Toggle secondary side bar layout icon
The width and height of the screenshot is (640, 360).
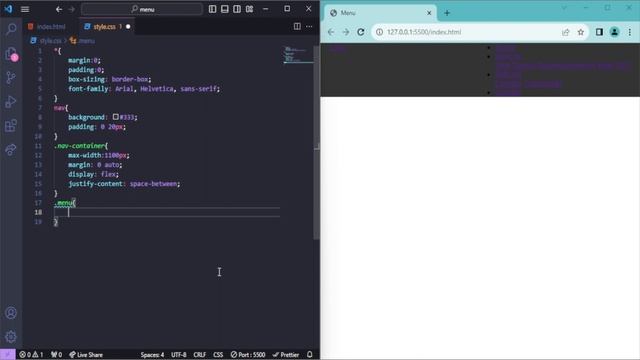pyautogui.click(x=237, y=9)
